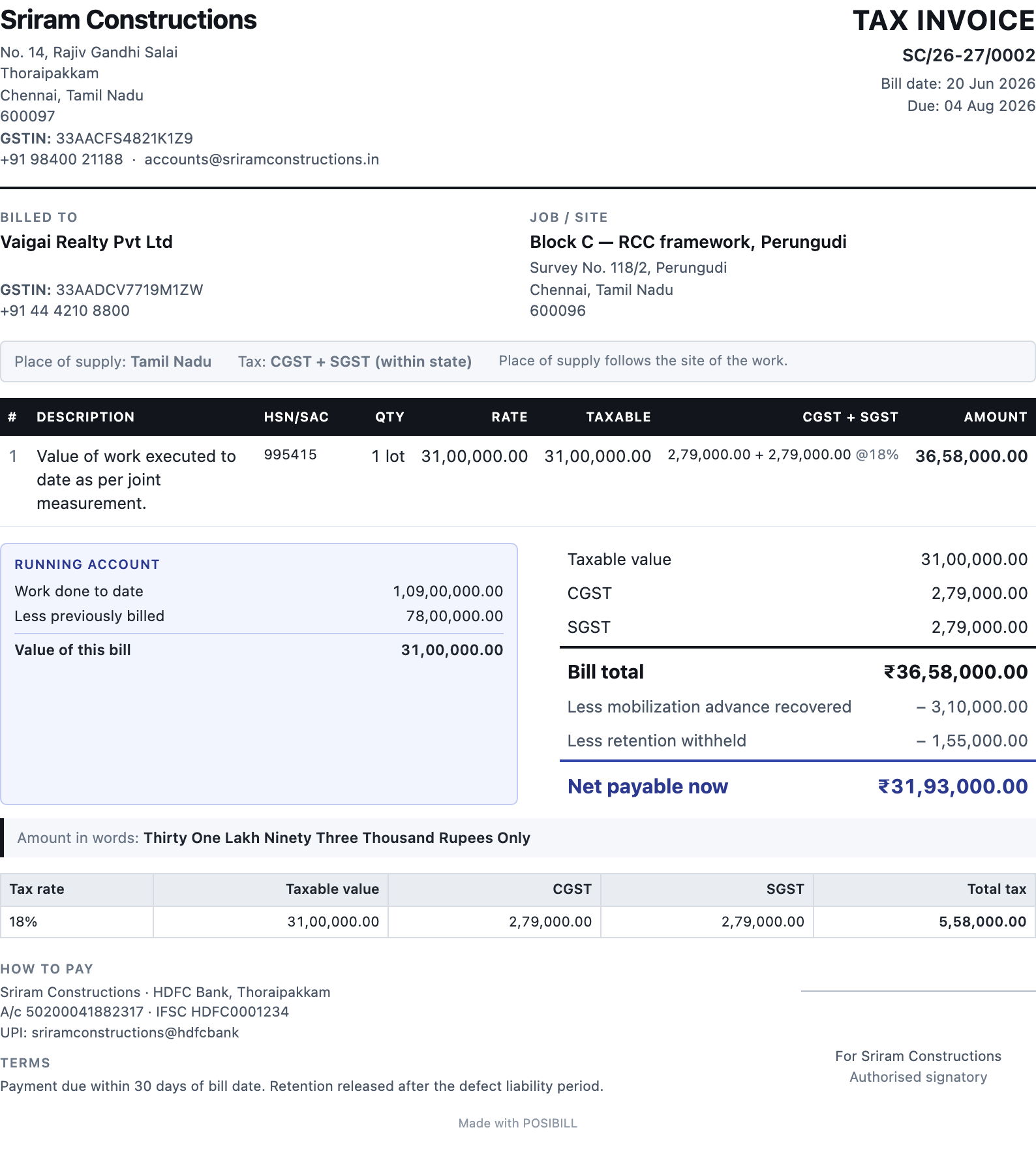Click the QTY column header

click(x=390, y=417)
